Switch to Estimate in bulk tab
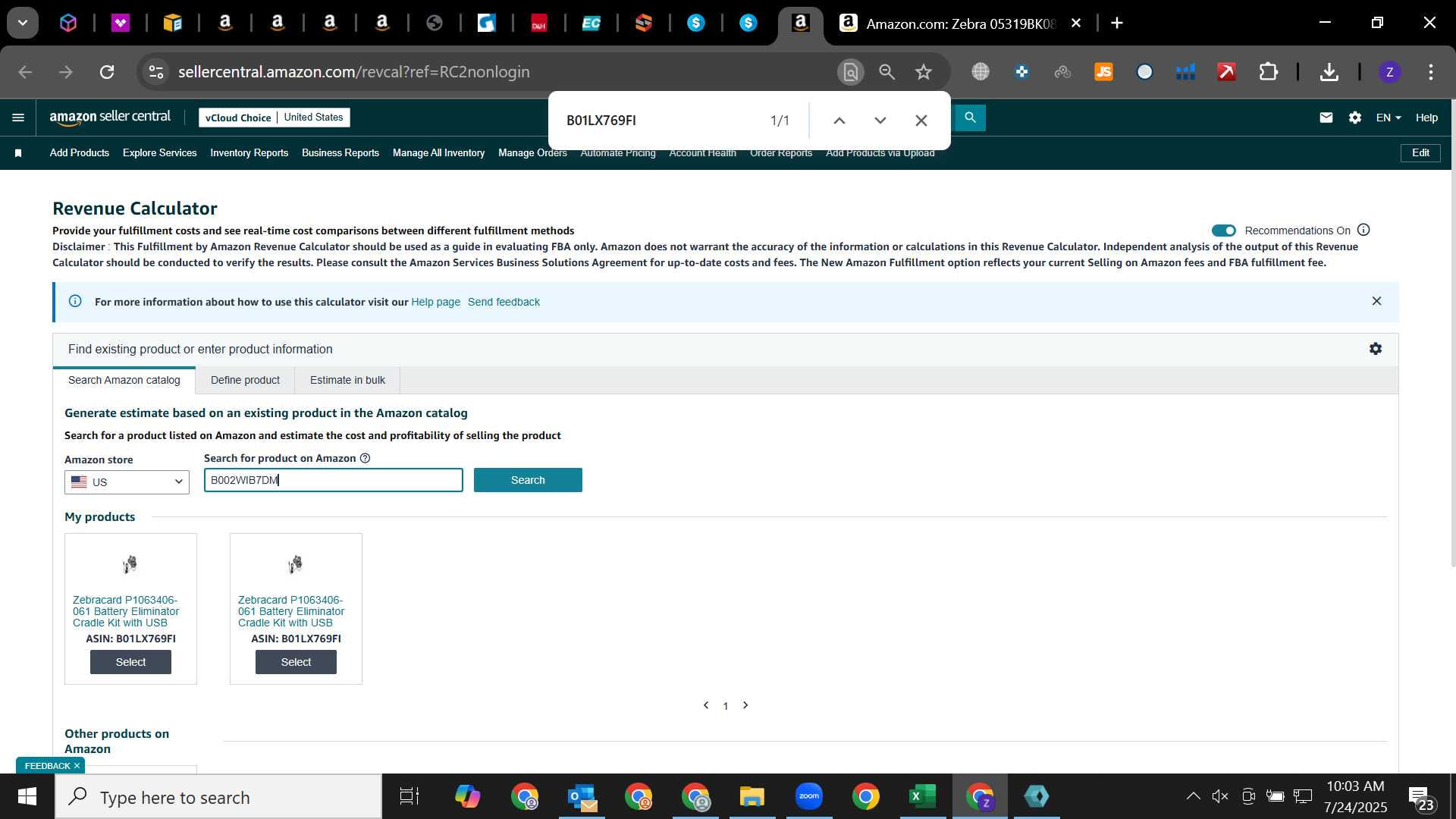The height and width of the screenshot is (819, 1456). 347,380
